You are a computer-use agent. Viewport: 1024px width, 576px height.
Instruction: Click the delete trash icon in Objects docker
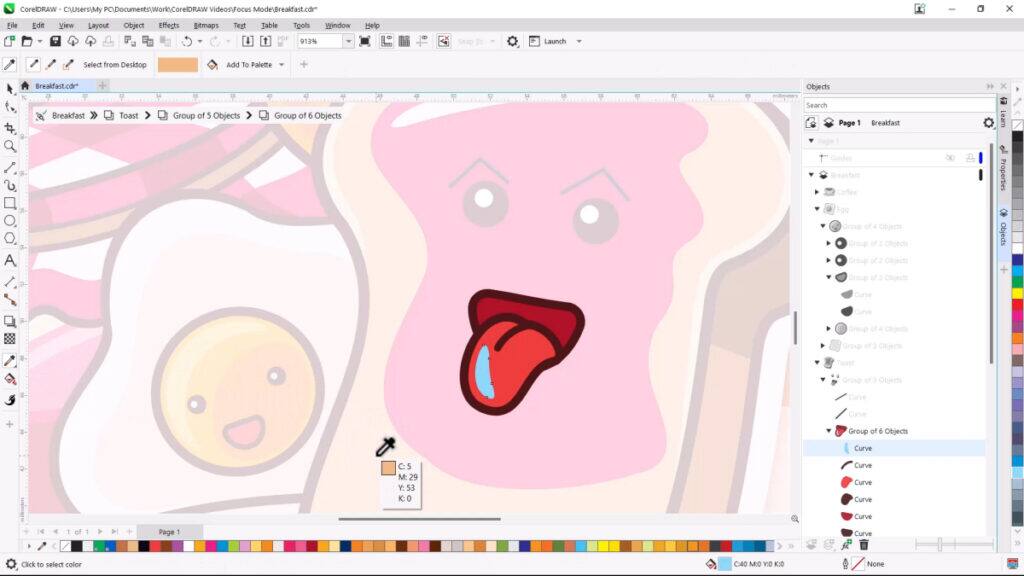[862, 545]
